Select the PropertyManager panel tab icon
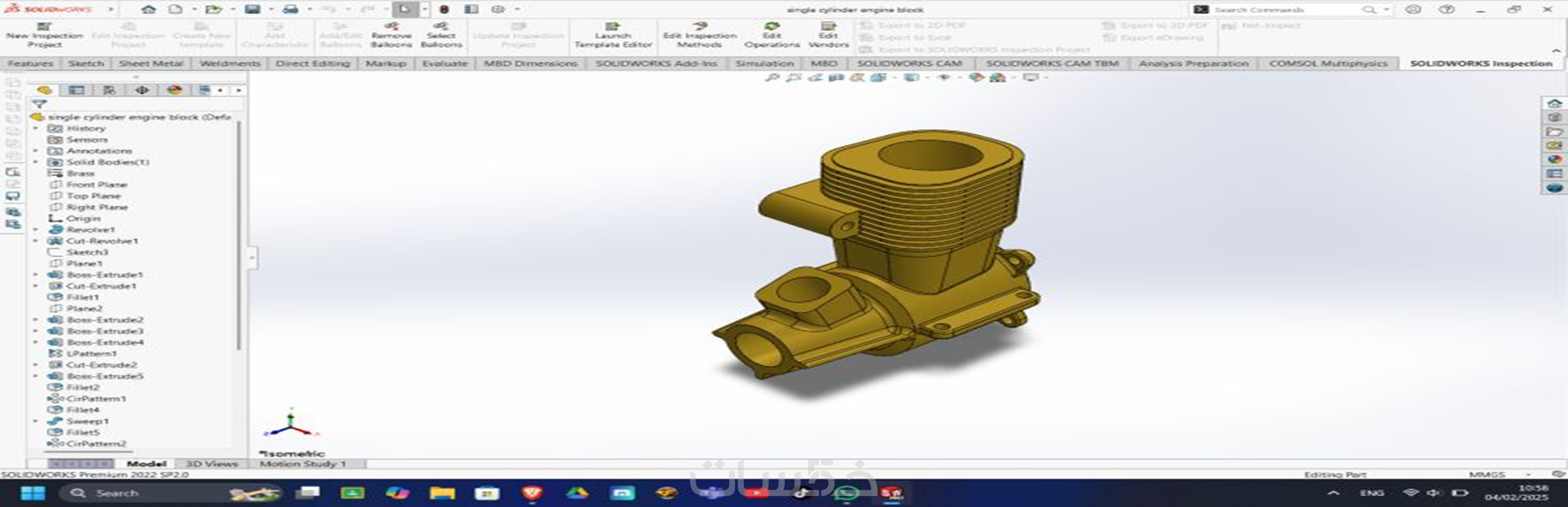This screenshot has height=507, width=1568. (77, 90)
